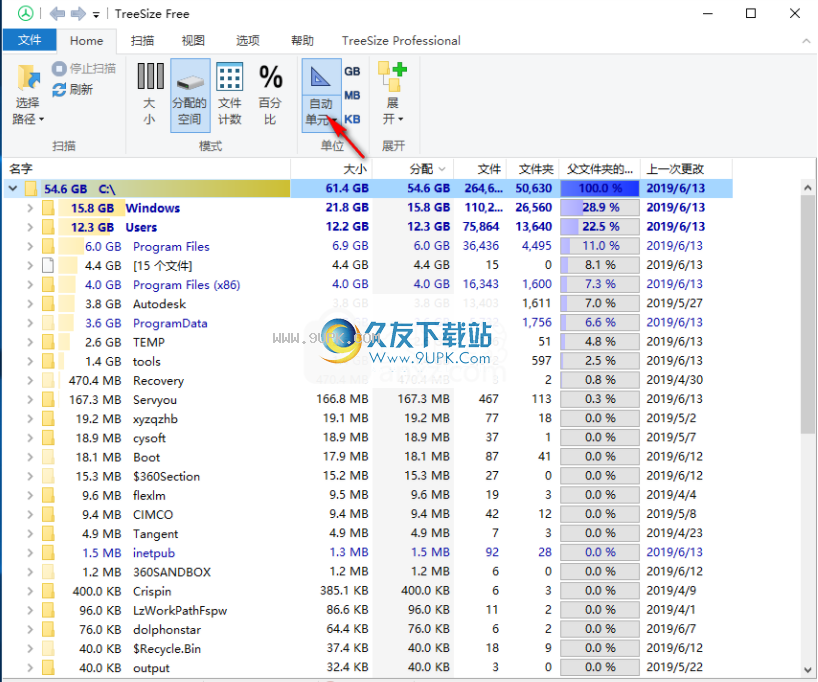
Task: Click the 100.0 % bar for C:\
Action: pyautogui.click(x=600, y=188)
